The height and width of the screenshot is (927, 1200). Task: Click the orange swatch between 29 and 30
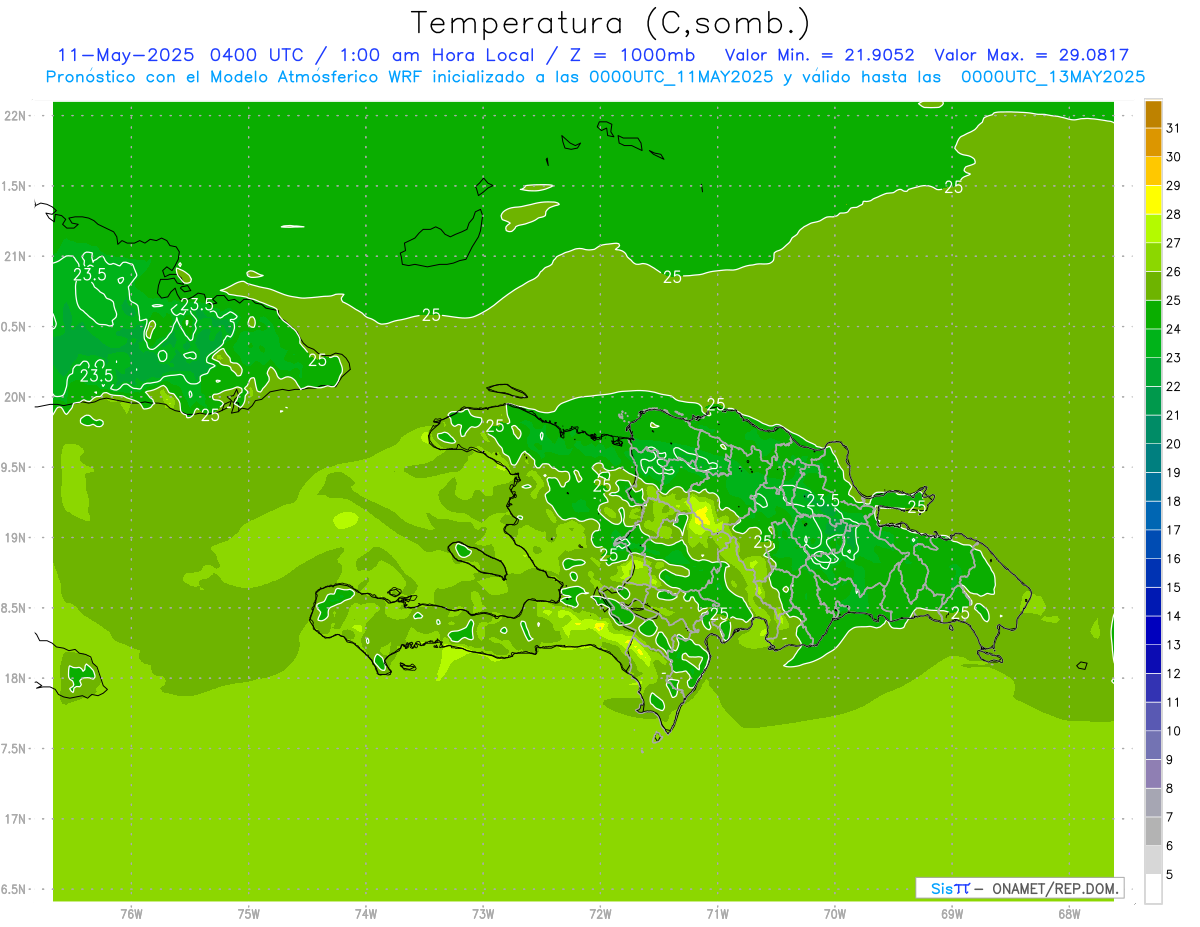coord(1153,171)
